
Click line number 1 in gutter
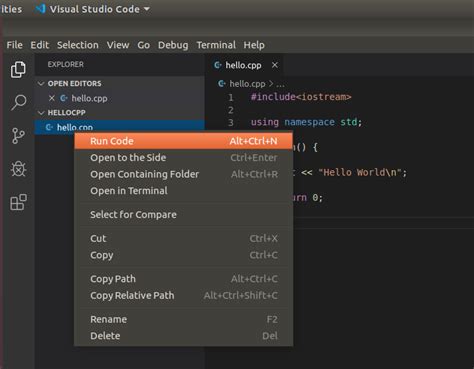pos(230,97)
